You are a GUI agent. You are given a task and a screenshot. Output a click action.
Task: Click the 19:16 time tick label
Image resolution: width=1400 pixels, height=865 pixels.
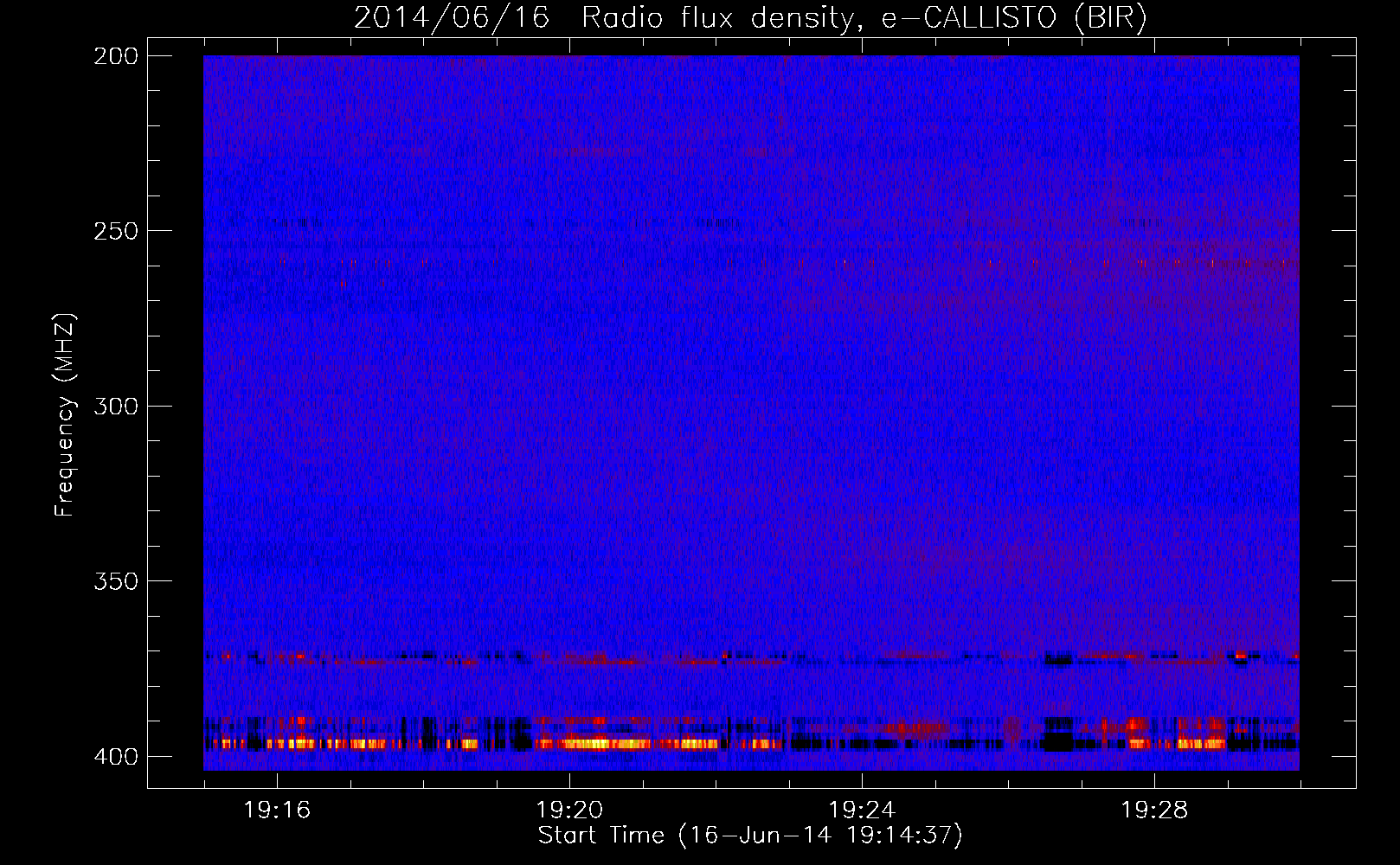[x=277, y=810]
